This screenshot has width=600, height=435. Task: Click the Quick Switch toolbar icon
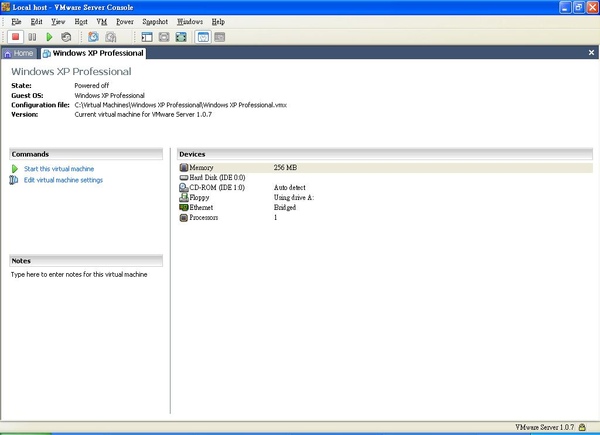click(x=164, y=37)
